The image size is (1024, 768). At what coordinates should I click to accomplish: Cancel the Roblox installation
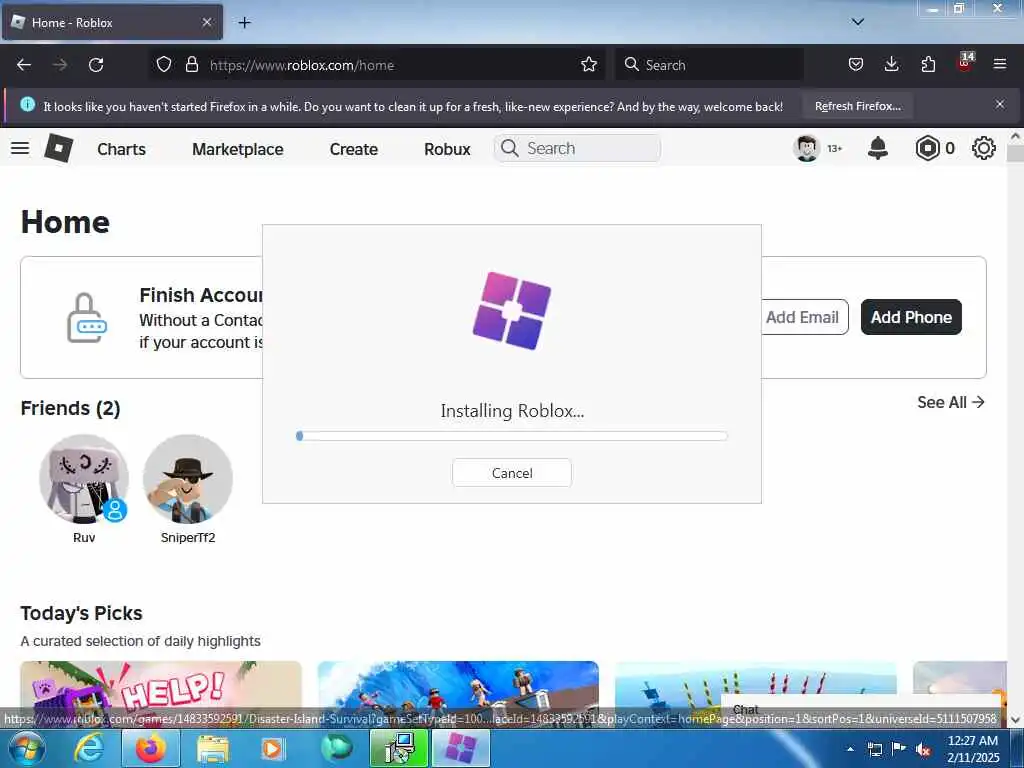[512, 473]
